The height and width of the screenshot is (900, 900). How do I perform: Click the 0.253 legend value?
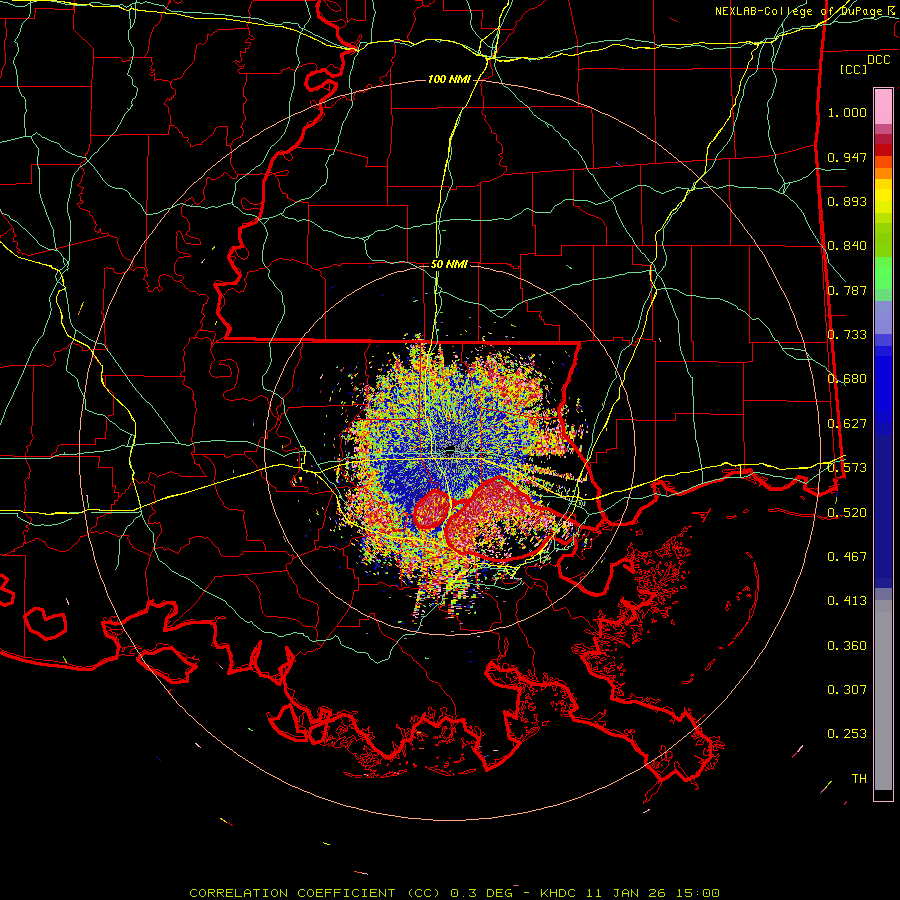click(847, 734)
